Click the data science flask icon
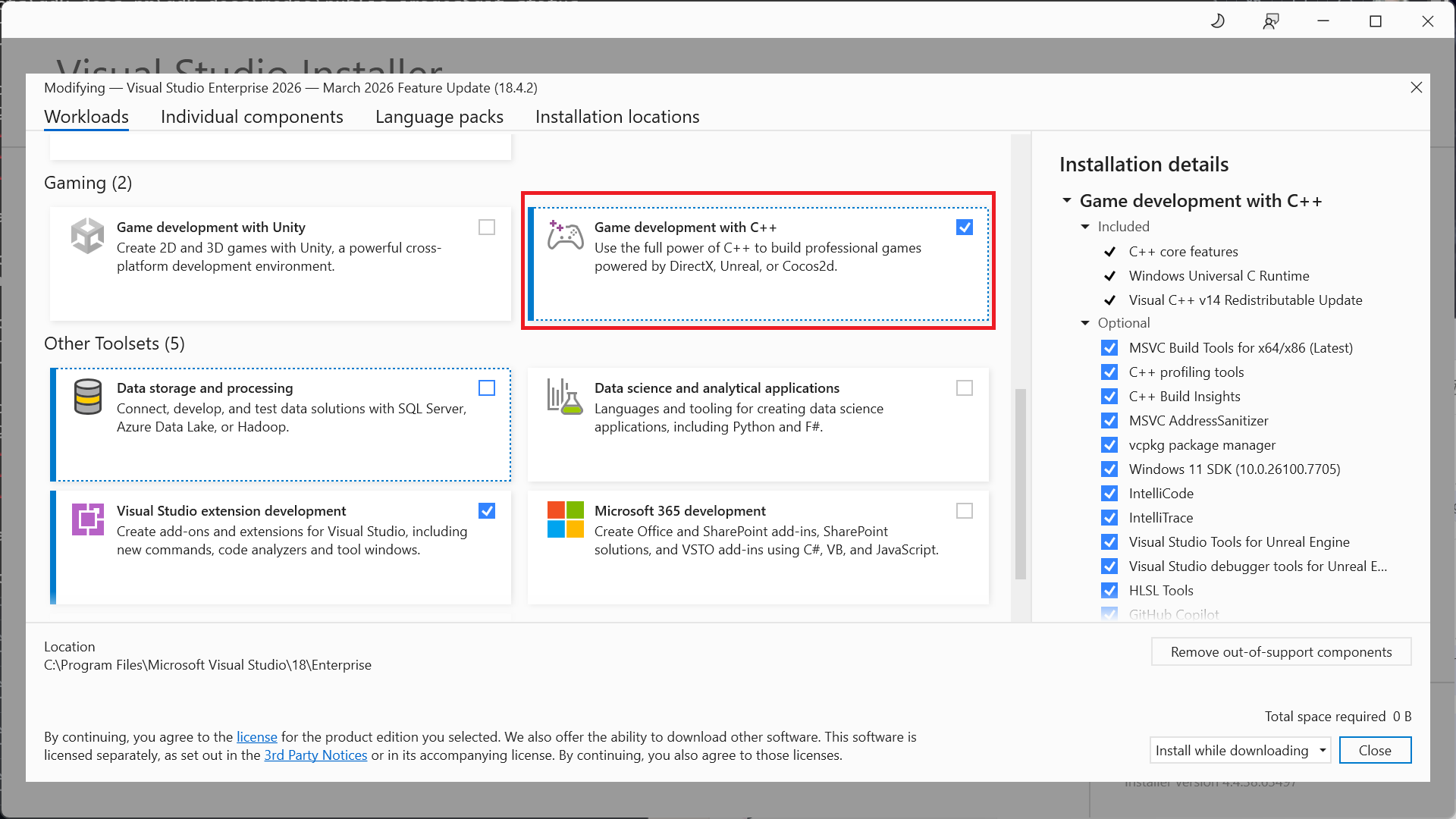1456x819 pixels. pos(566,397)
